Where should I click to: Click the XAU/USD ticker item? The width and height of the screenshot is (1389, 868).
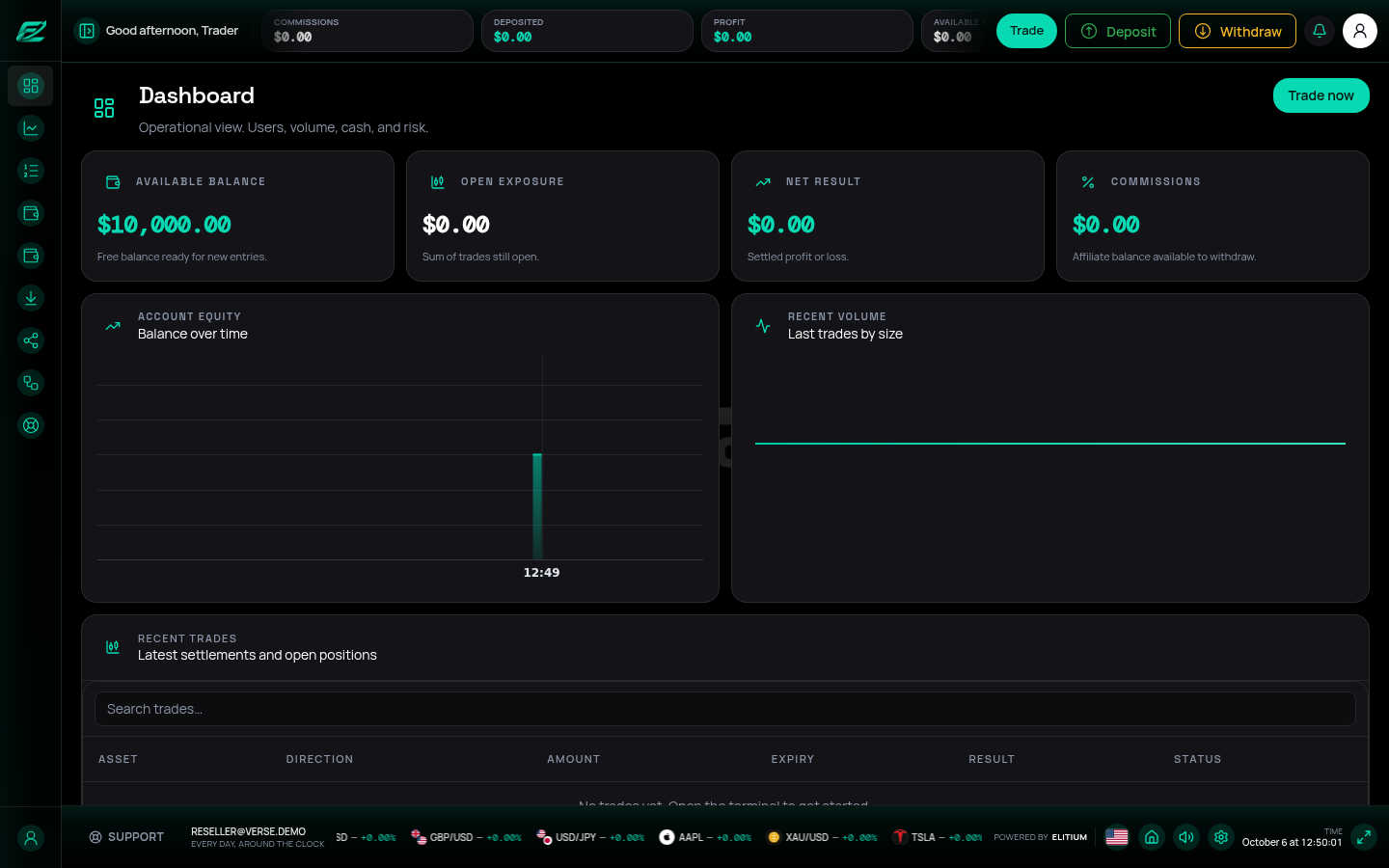pyautogui.click(x=822, y=837)
